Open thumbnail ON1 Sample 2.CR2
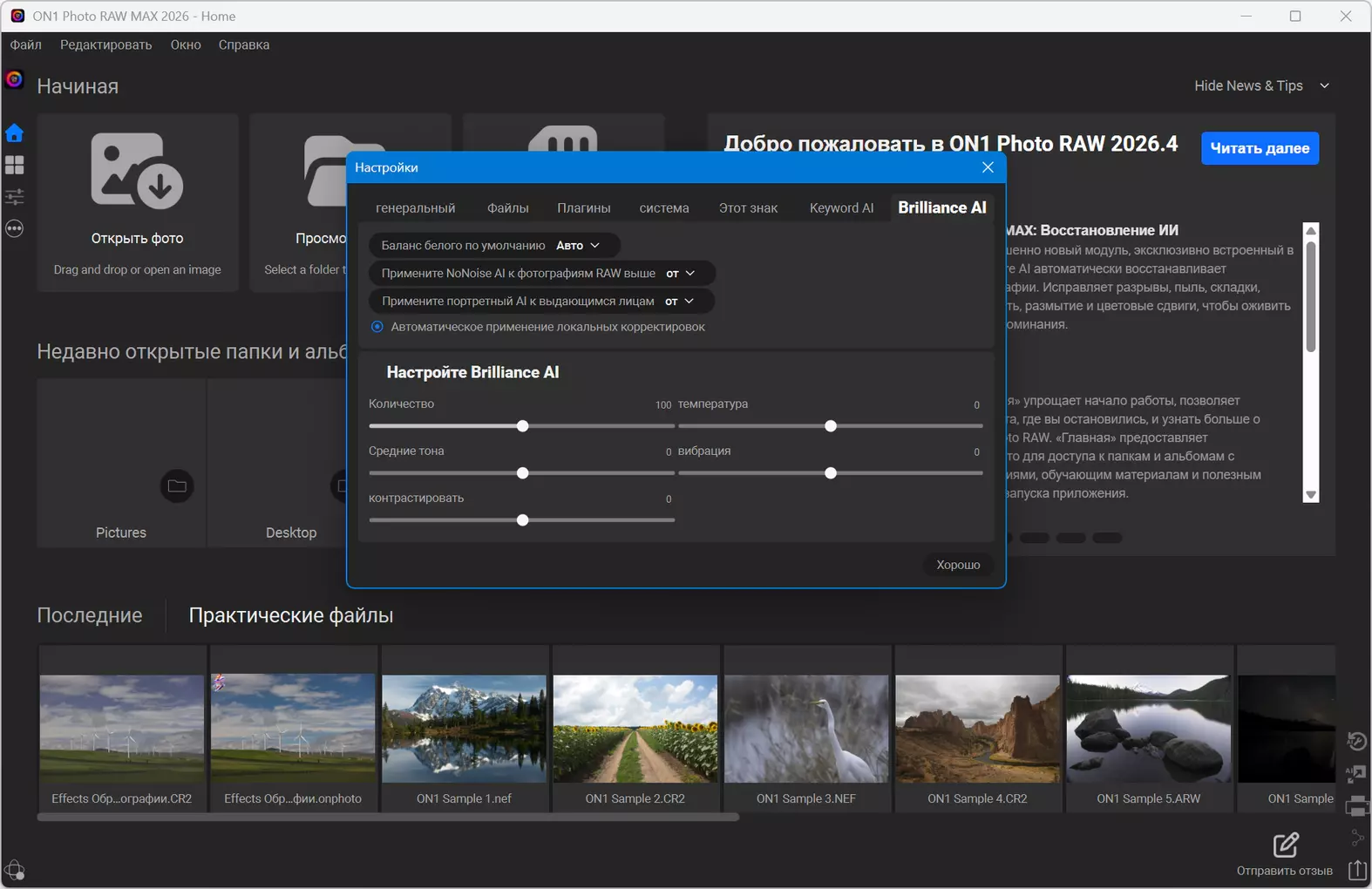Viewport: 1372px width, 889px height. (635, 730)
